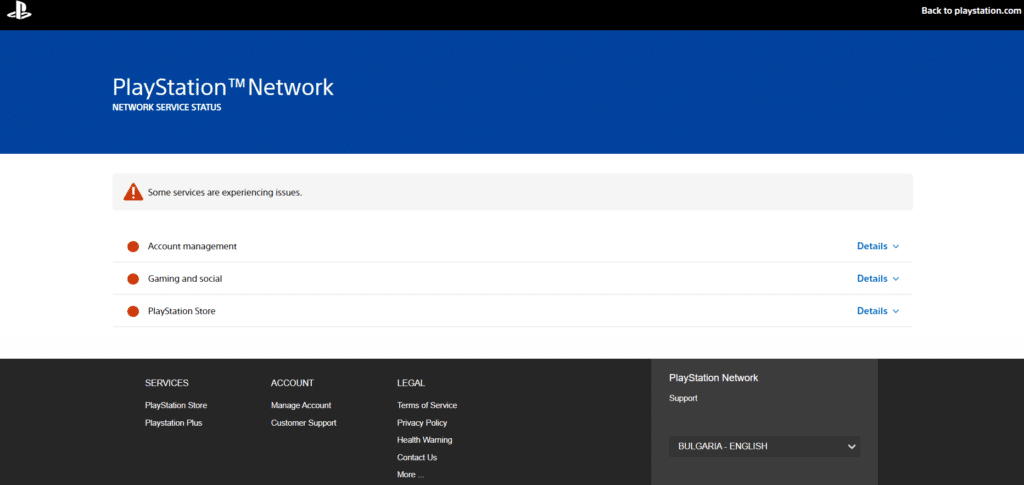
Task: Click the Account management row label
Action: (x=192, y=246)
